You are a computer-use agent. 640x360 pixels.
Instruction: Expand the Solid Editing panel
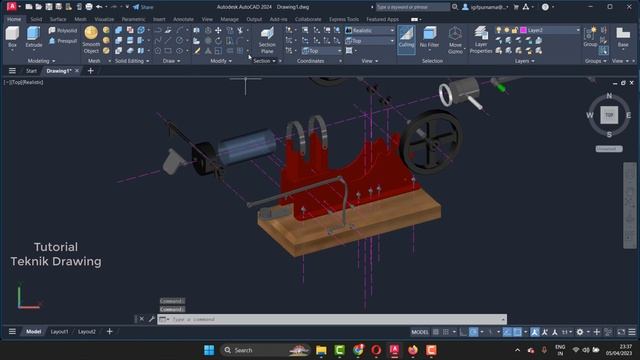tap(132, 61)
